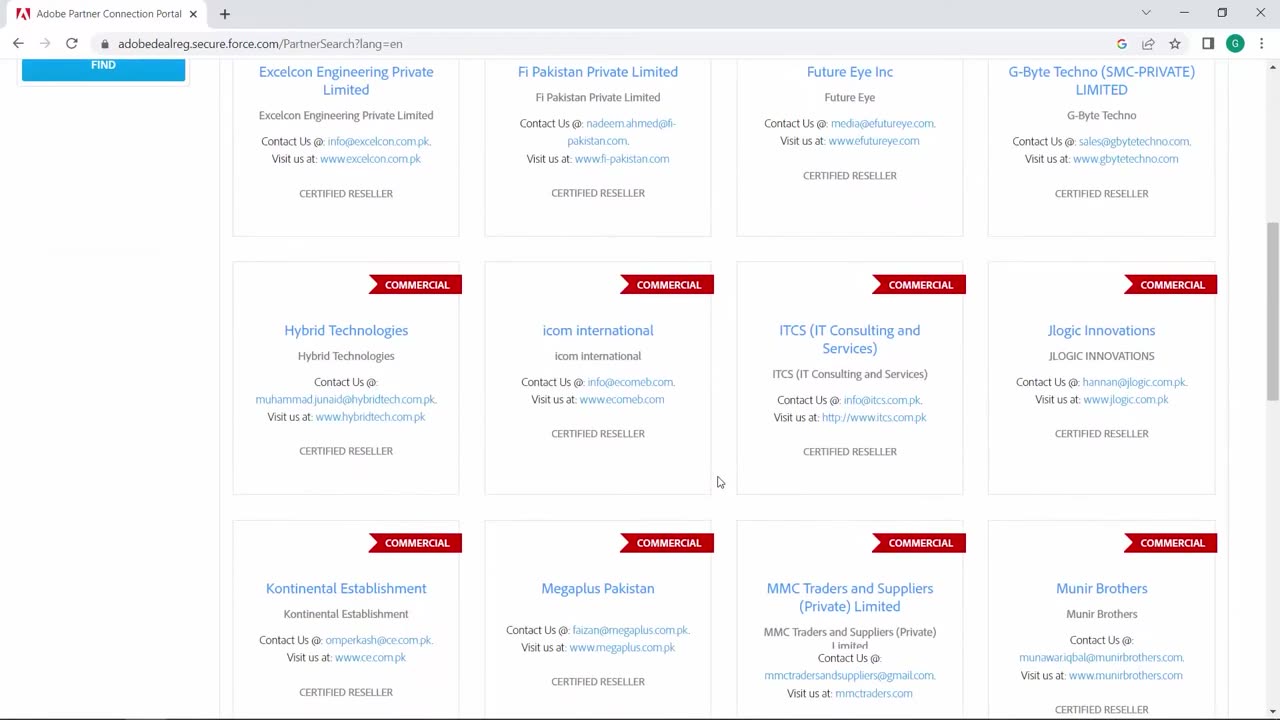The height and width of the screenshot is (720, 1280).
Task: Click the browser Forward arrow
Action: pos(45,44)
